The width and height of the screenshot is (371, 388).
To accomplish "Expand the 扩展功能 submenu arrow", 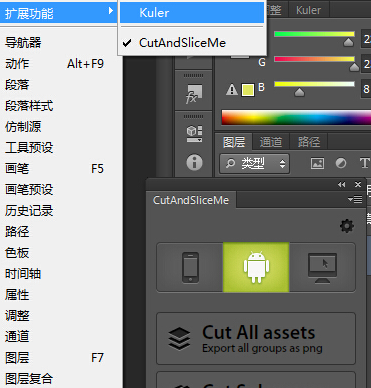I will pos(111,11).
